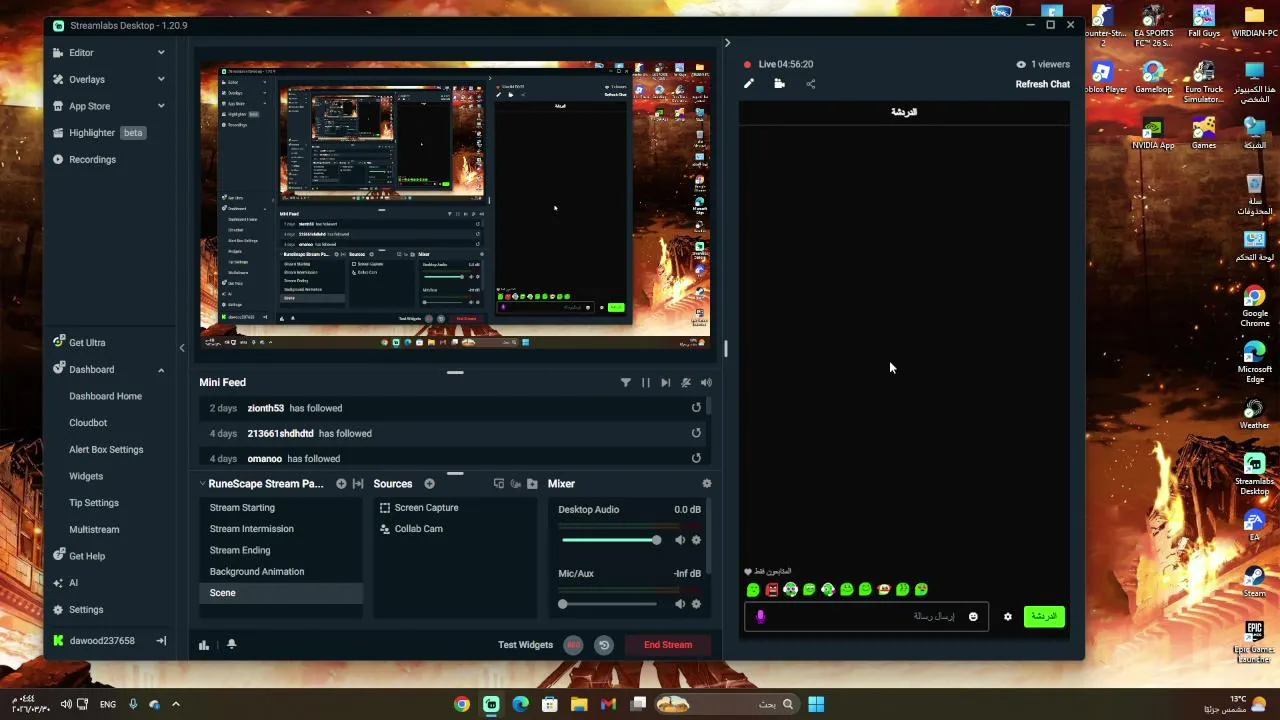Click the Mini Feed volume speaker icon

point(706,382)
